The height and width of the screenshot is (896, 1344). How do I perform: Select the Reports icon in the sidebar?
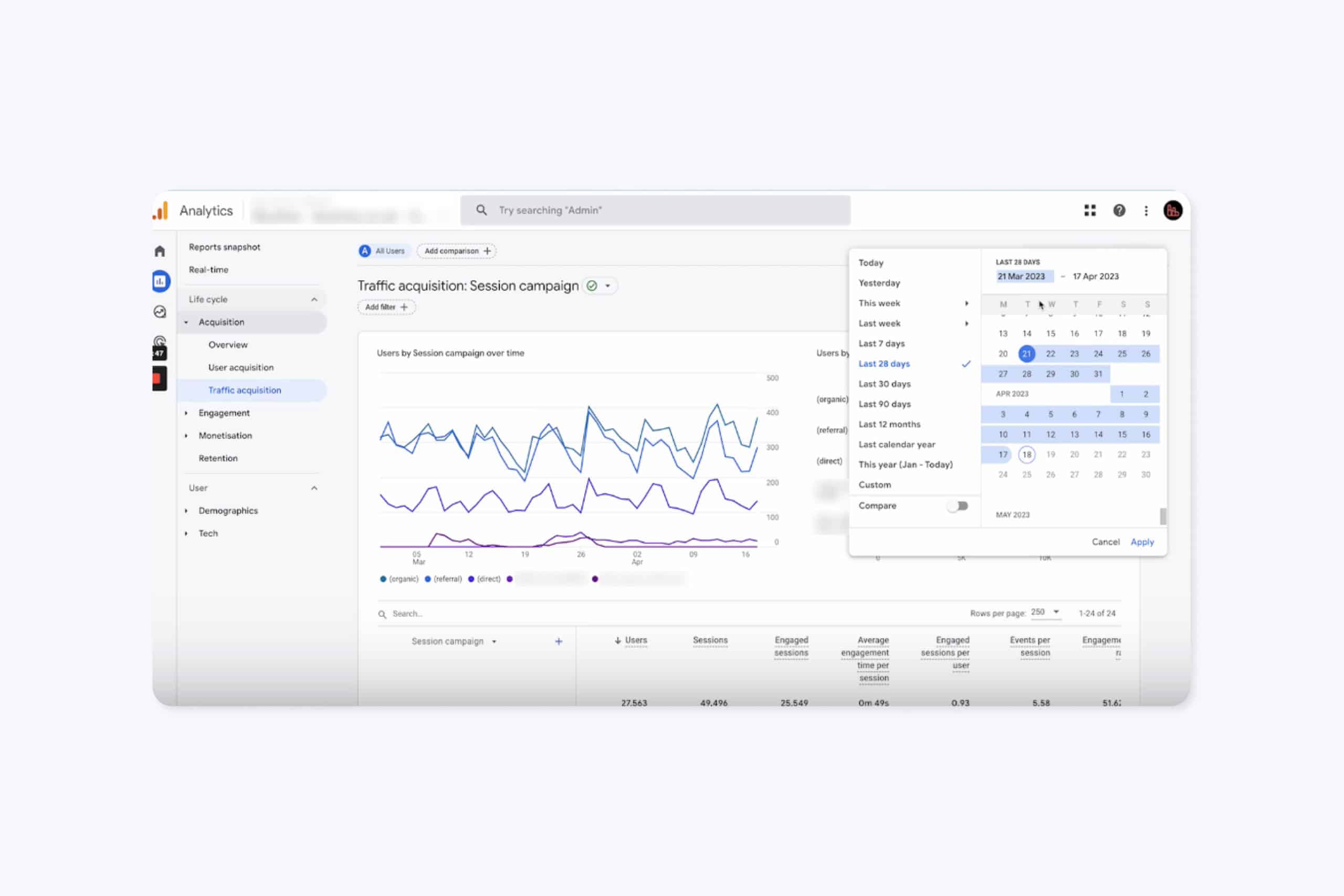coord(160,282)
